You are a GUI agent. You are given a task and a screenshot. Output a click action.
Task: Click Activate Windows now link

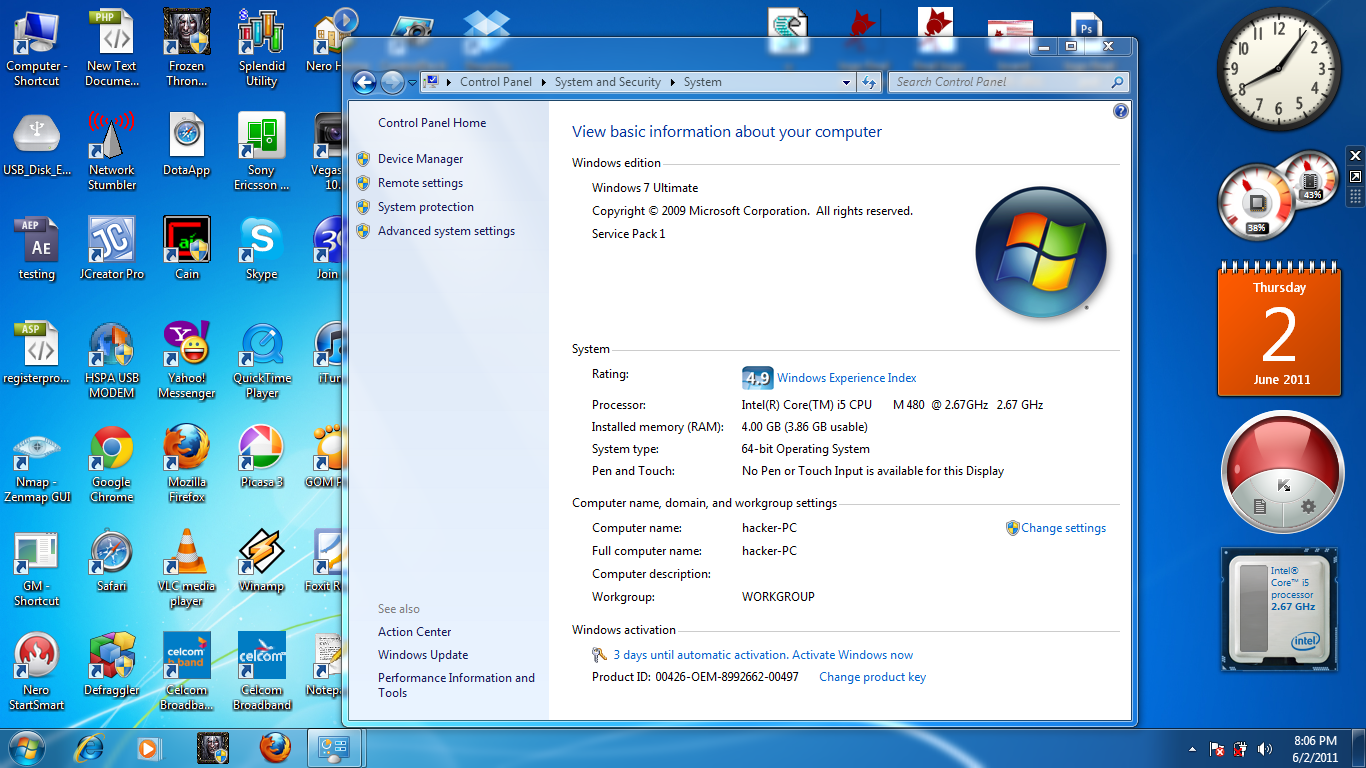pyautogui.click(x=852, y=655)
